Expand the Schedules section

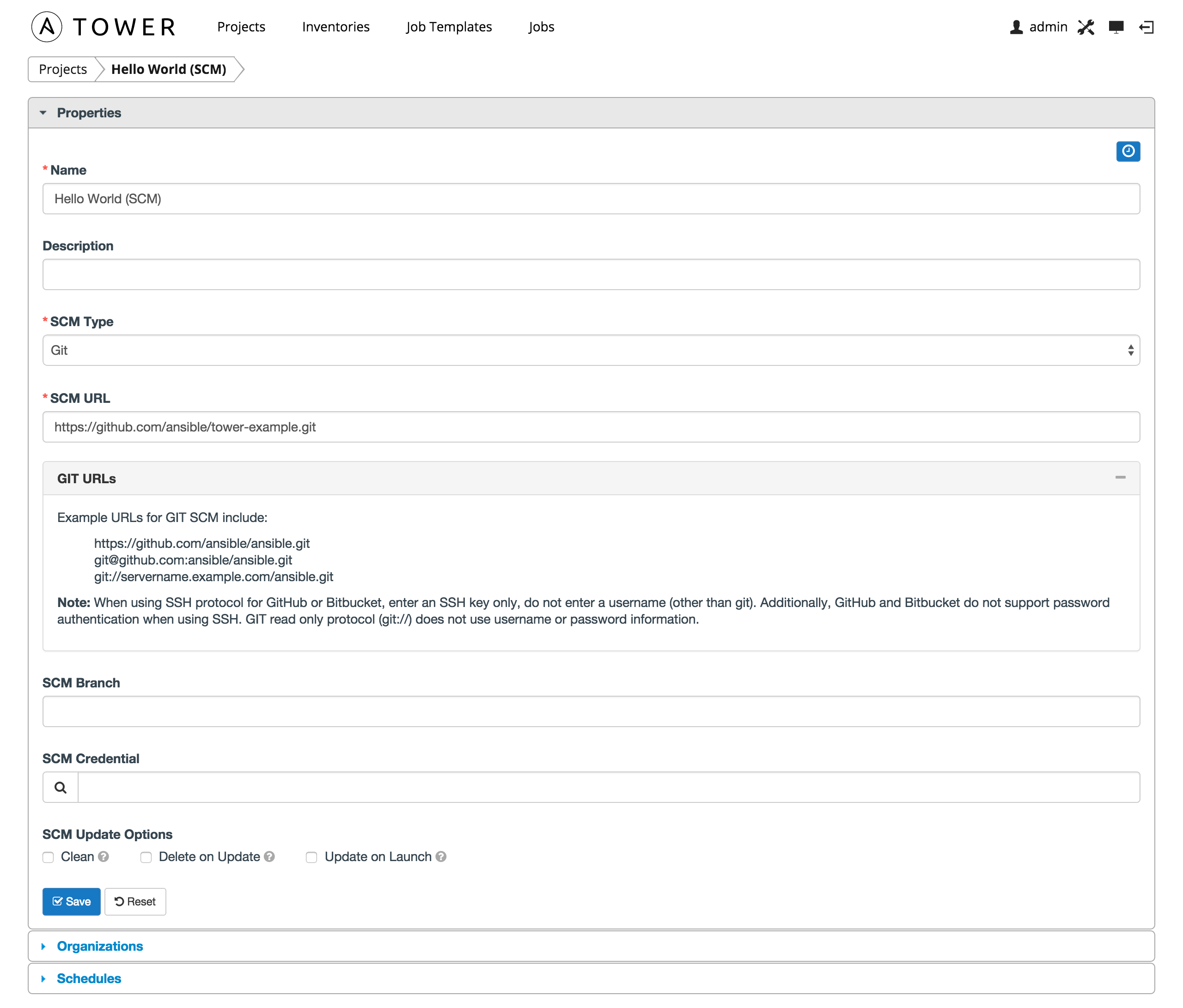coord(89,978)
